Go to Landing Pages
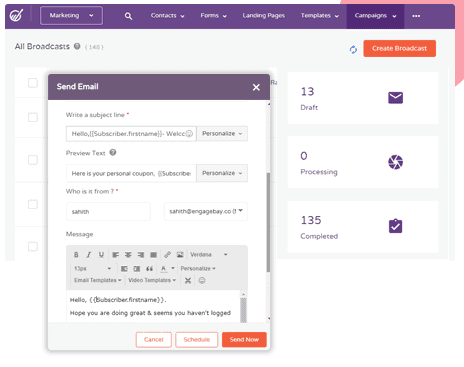The image size is (464, 367). click(264, 16)
